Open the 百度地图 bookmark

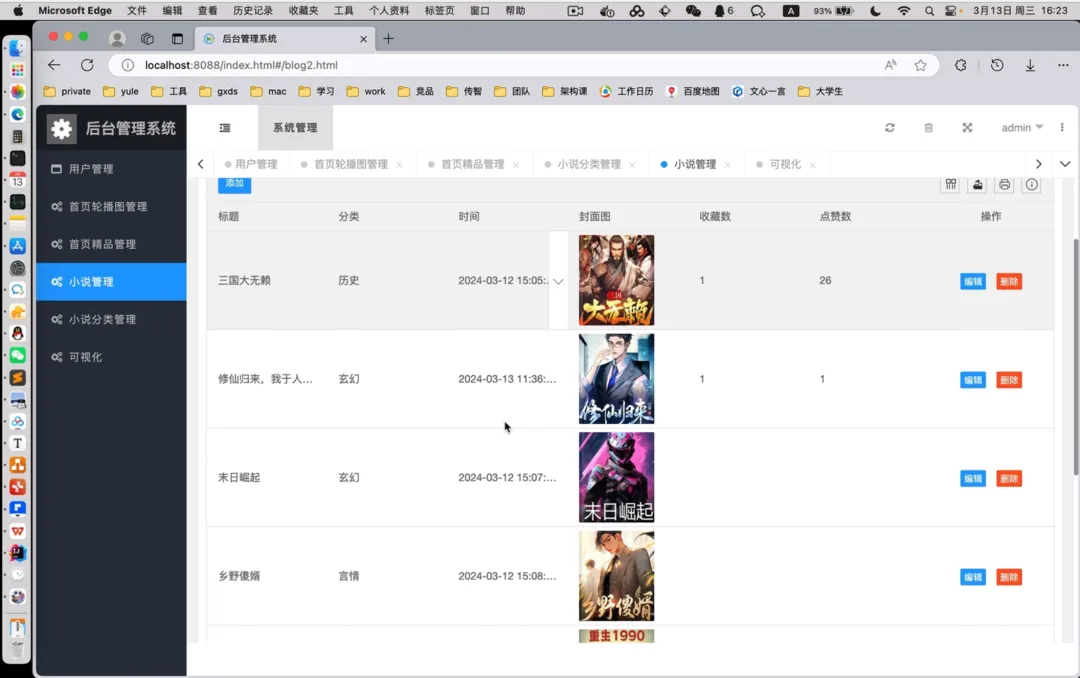pos(692,91)
